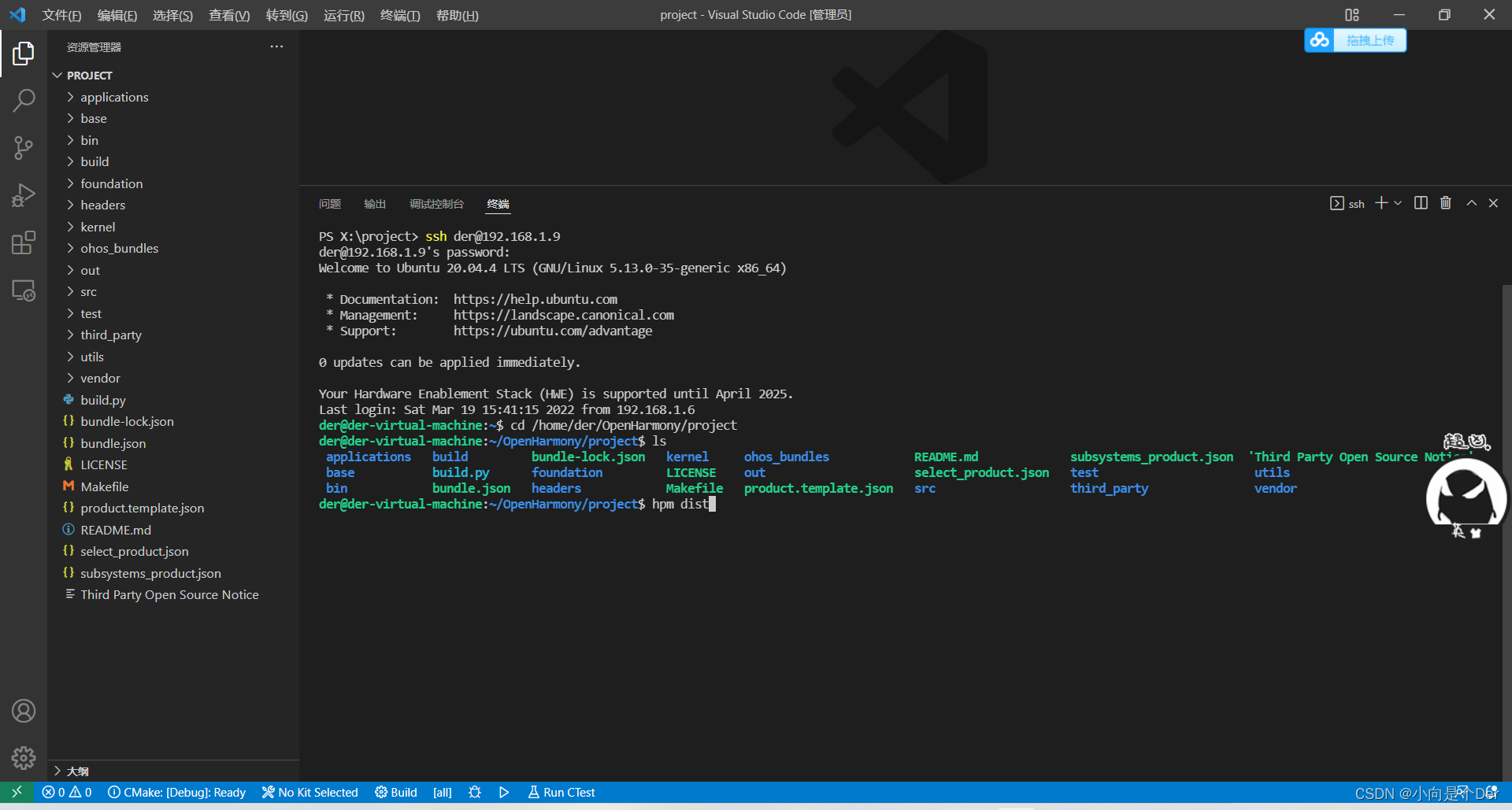The width and height of the screenshot is (1512, 810).
Task: Click Run CTest in status bar
Action: pos(561,792)
